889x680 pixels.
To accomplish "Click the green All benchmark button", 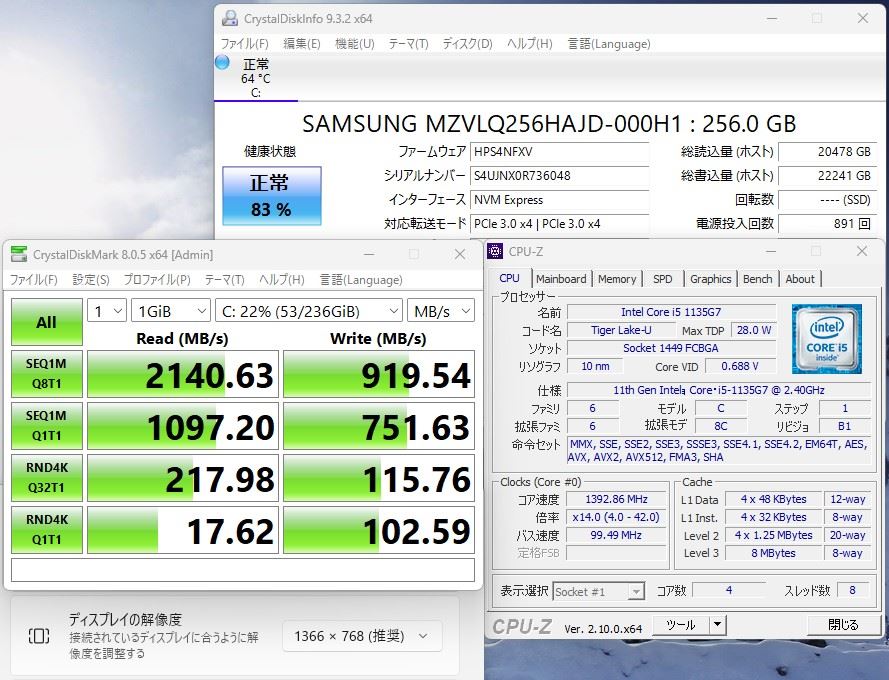I will point(46,322).
